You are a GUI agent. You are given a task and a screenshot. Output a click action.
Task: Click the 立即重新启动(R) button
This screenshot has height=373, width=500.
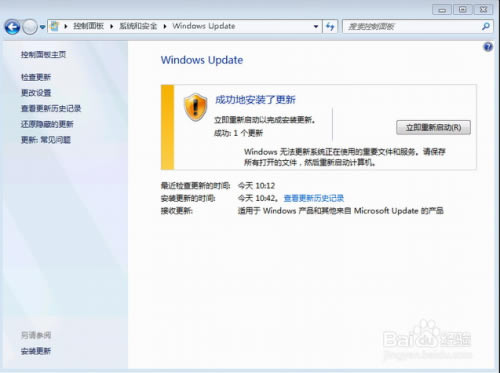(x=433, y=128)
